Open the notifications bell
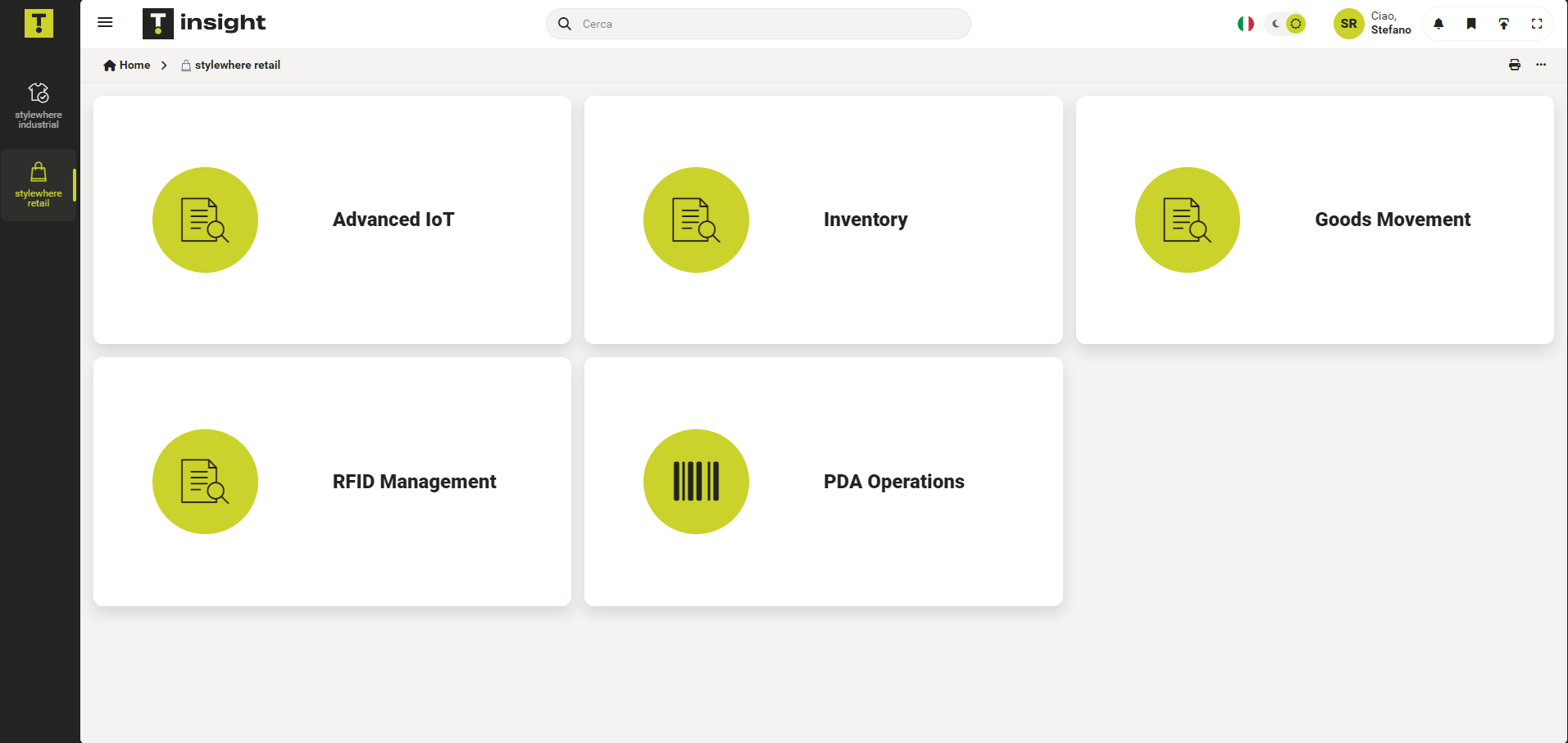 point(1438,24)
